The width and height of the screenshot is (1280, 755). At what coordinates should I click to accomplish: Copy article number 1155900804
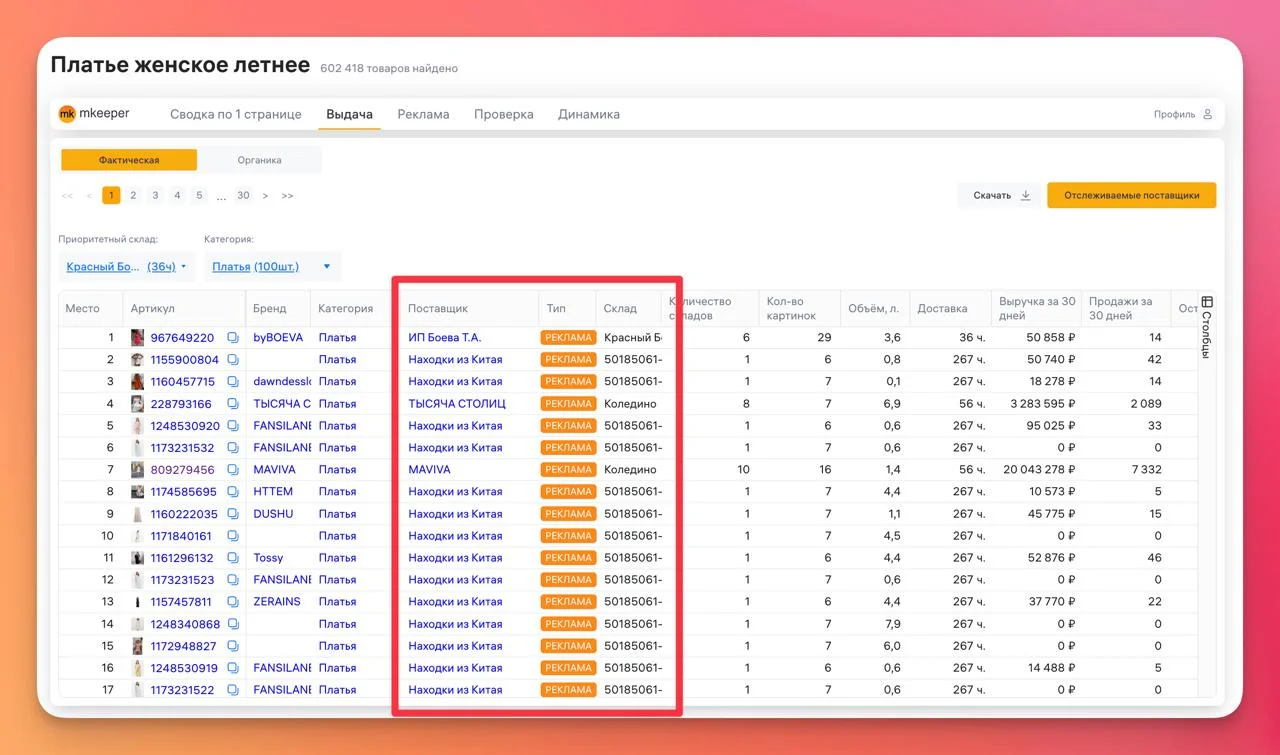(x=232, y=360)
